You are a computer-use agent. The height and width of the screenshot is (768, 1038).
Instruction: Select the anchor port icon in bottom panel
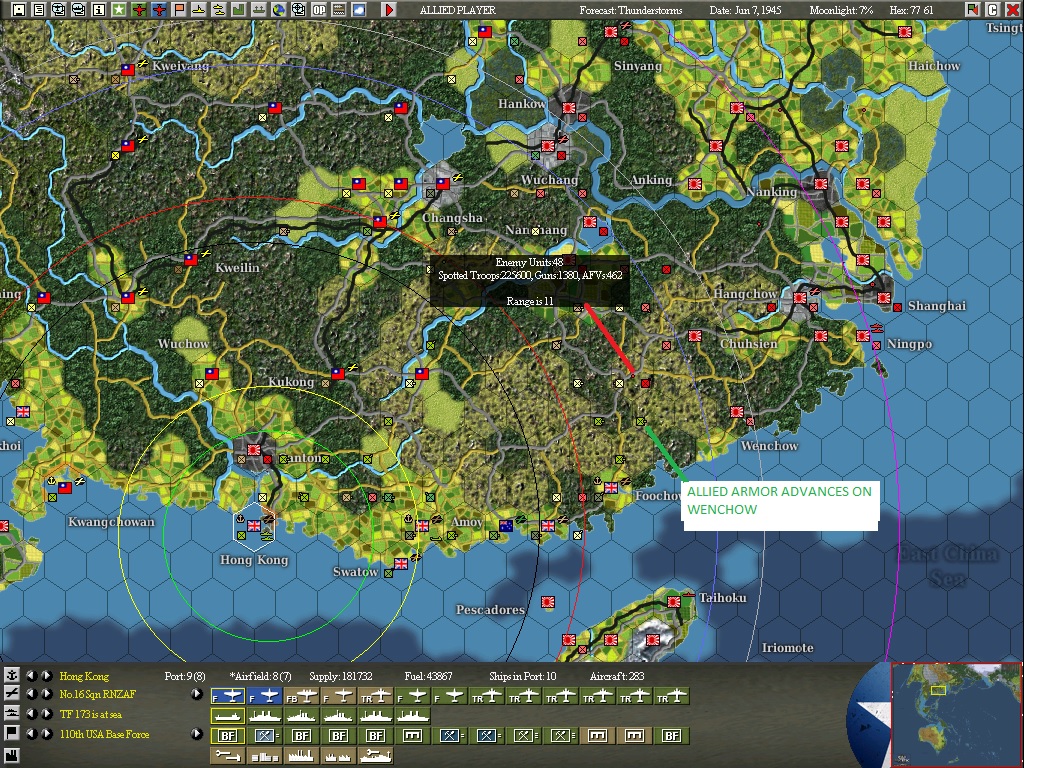pos(11,675)
